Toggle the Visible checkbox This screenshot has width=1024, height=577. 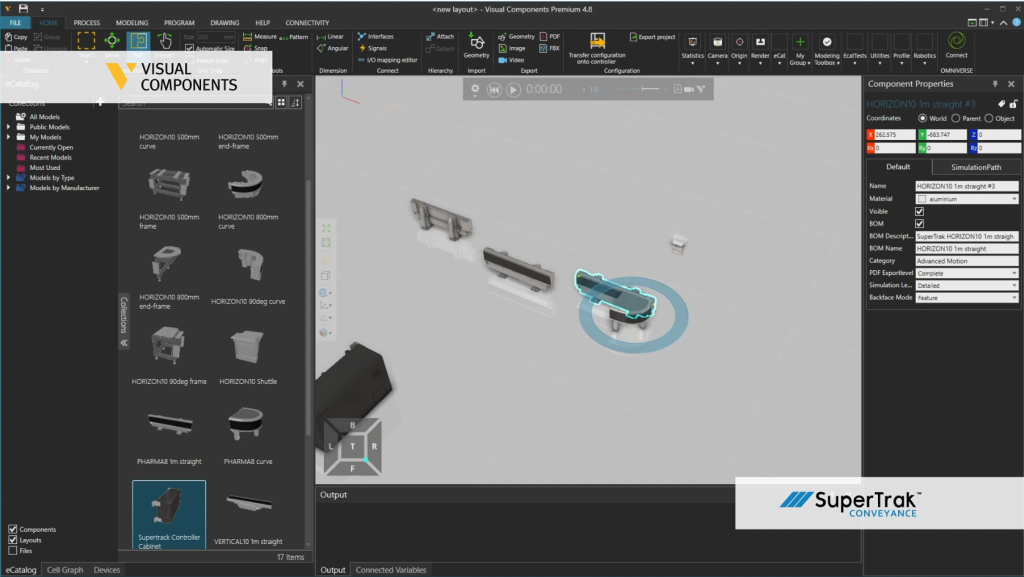(x=920, y=212)
